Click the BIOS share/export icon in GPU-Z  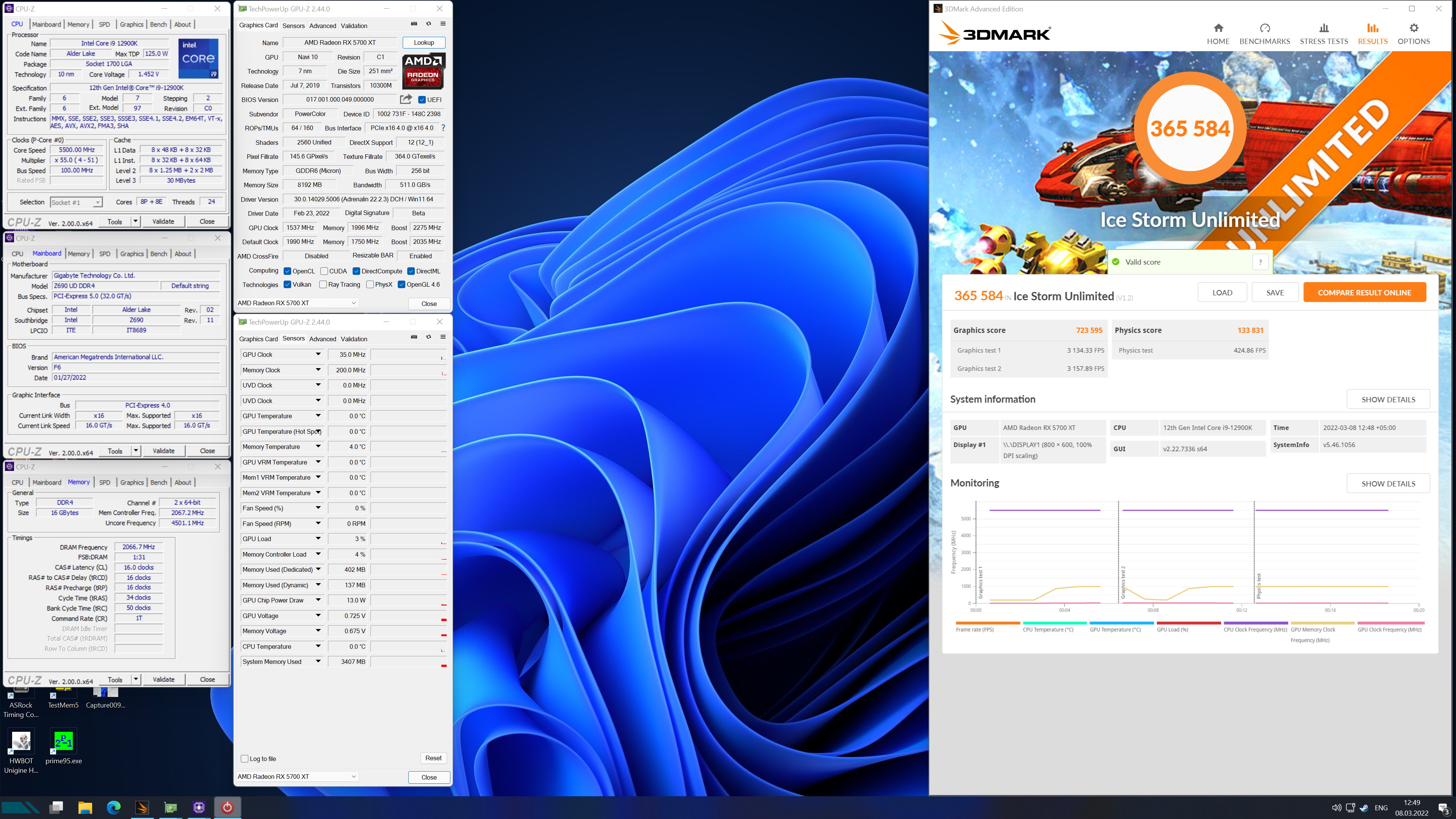click(x=406, y=99)
